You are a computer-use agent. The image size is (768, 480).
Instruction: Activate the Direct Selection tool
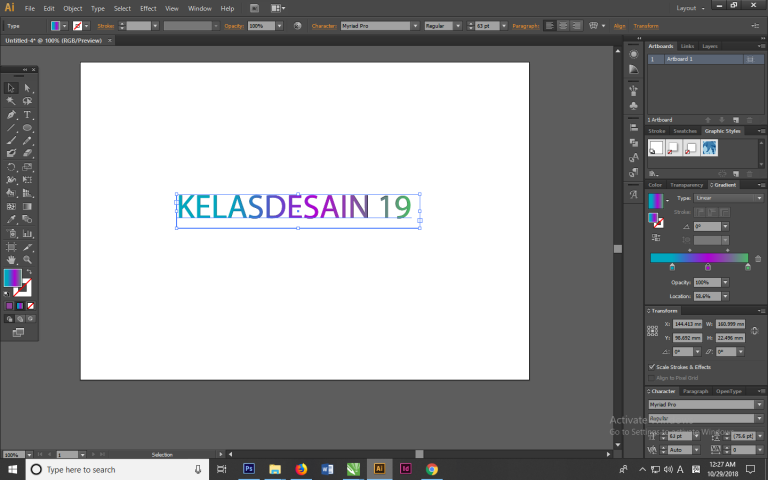pyautogui.click(x=28, y=89)
